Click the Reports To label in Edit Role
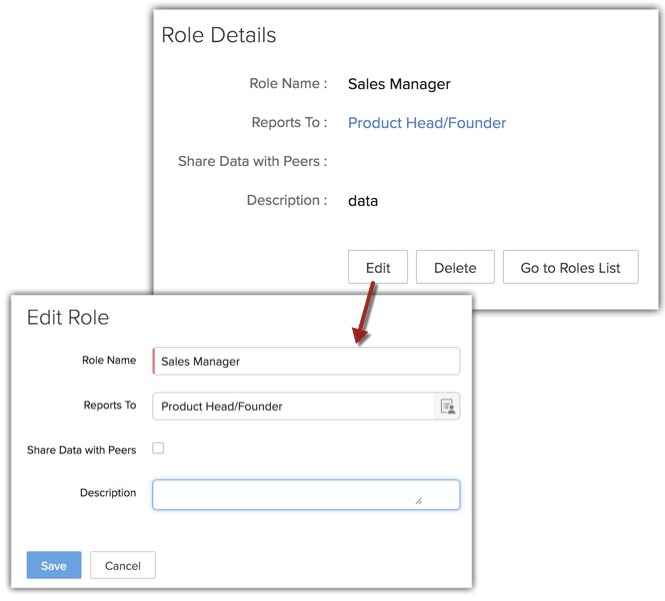 pyautogui.click(x=110, y=406)
